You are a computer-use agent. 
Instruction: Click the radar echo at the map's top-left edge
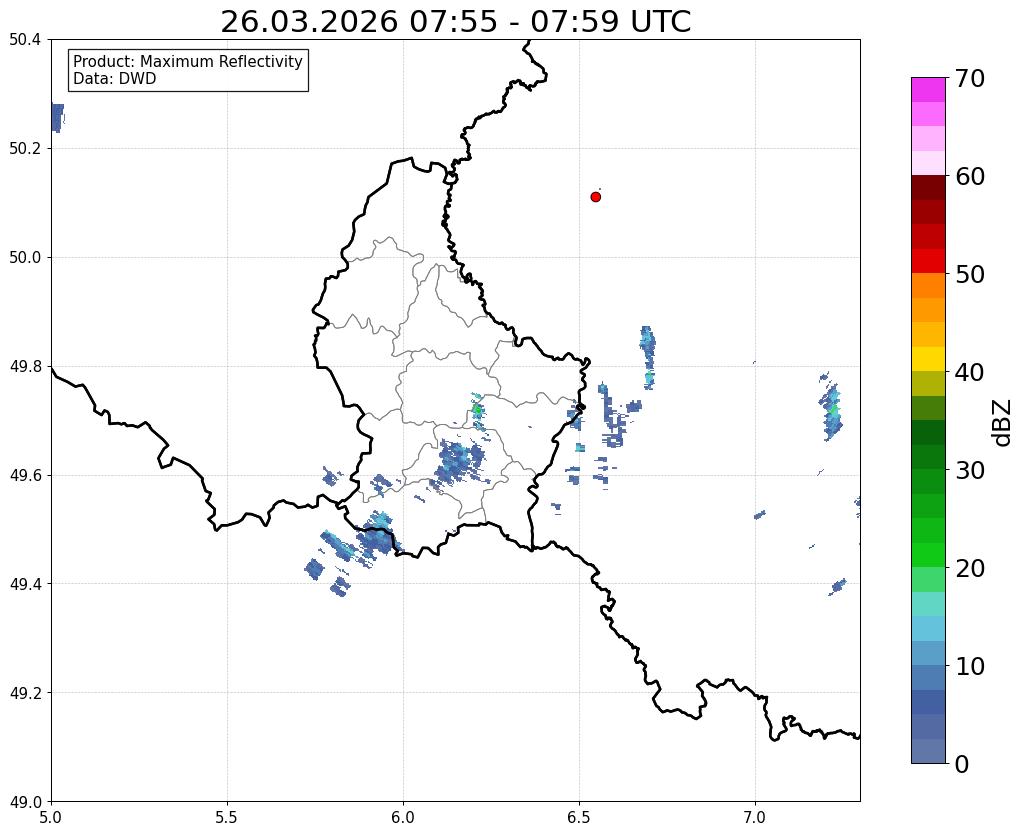tap(57, 117)
